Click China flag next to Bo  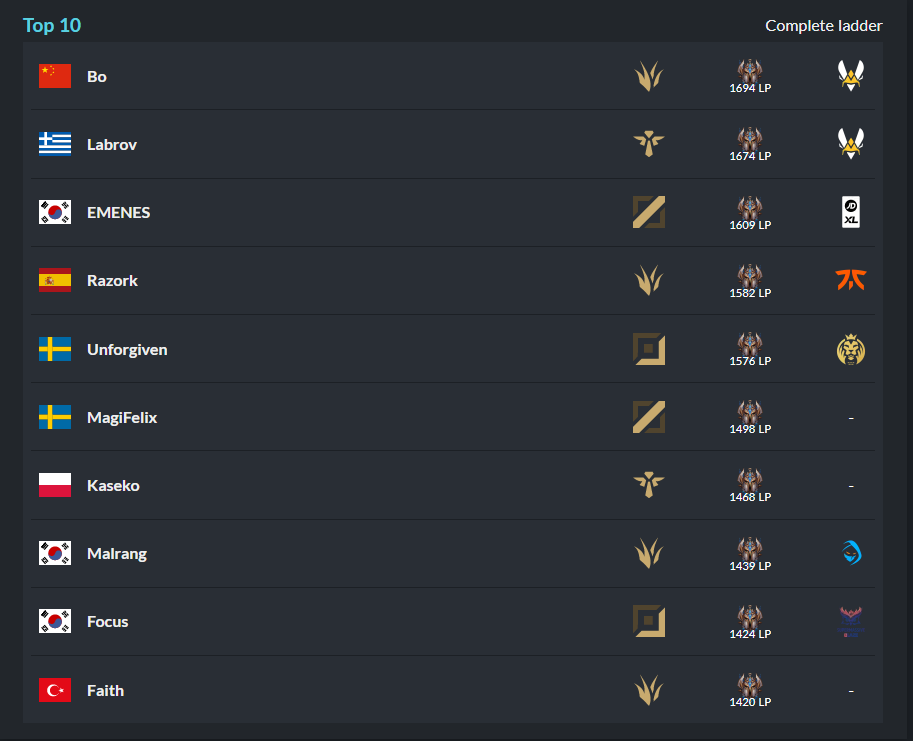click(55, 76)
